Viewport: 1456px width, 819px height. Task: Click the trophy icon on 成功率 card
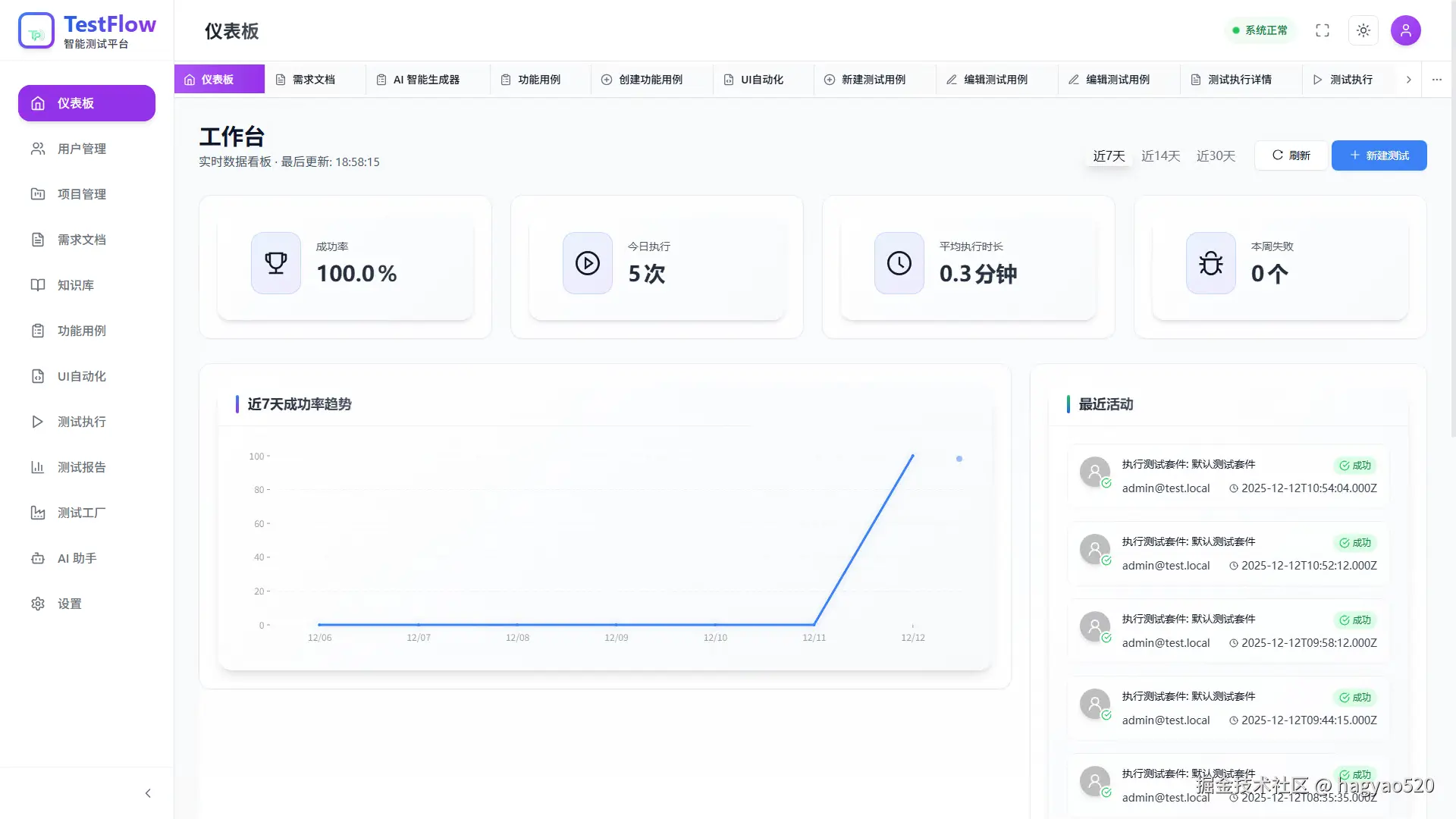click(276, 263)
